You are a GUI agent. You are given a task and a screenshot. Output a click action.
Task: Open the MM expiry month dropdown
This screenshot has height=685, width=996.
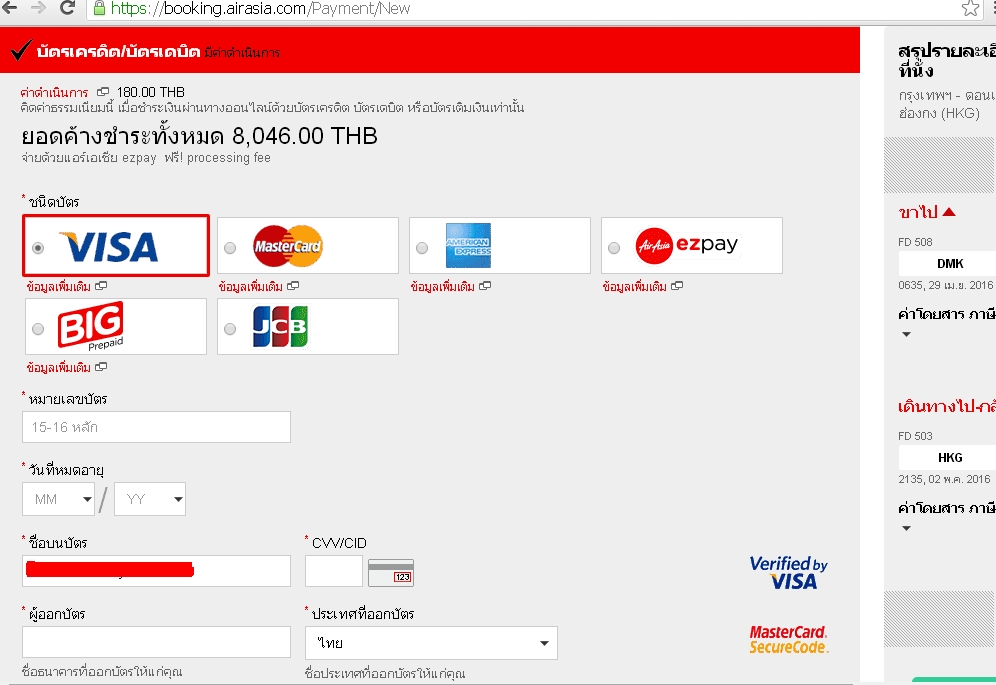pos(58,499)
